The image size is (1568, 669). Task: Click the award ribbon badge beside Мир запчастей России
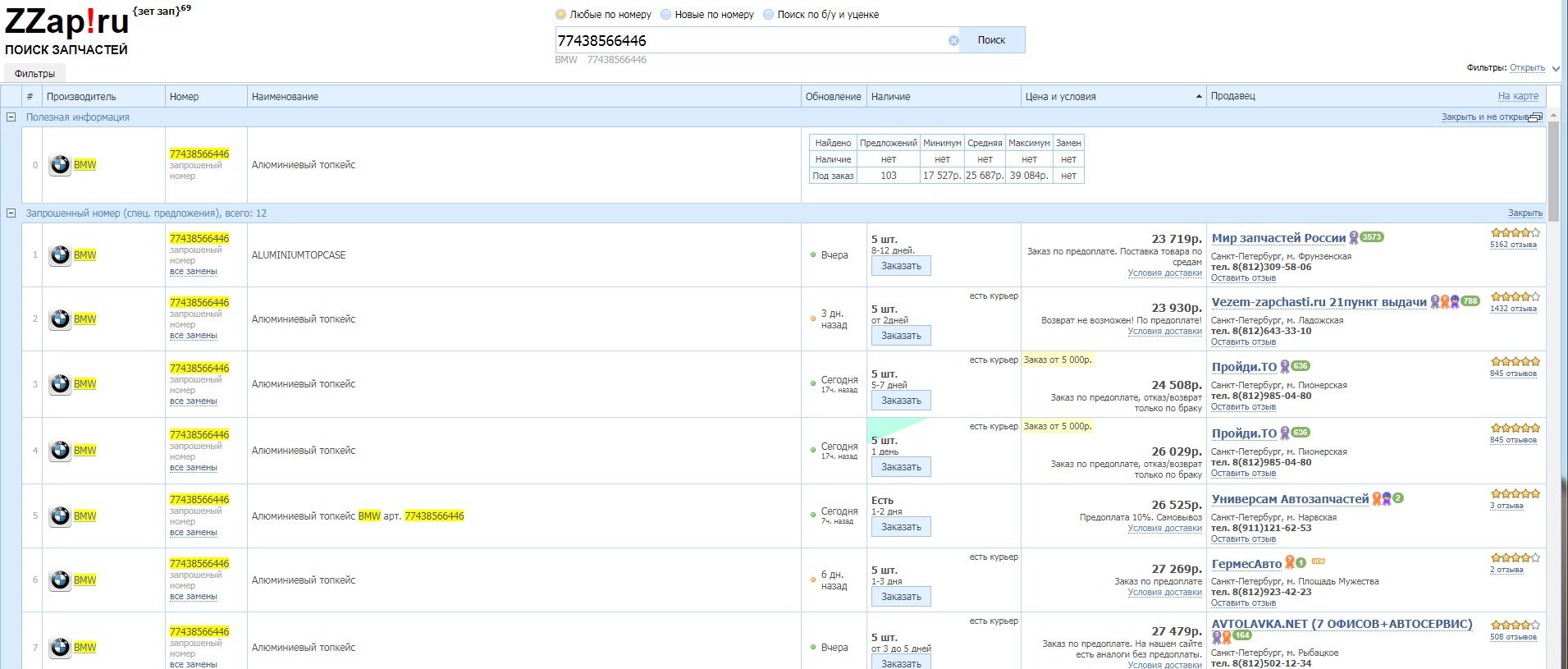click(1354, 238)
